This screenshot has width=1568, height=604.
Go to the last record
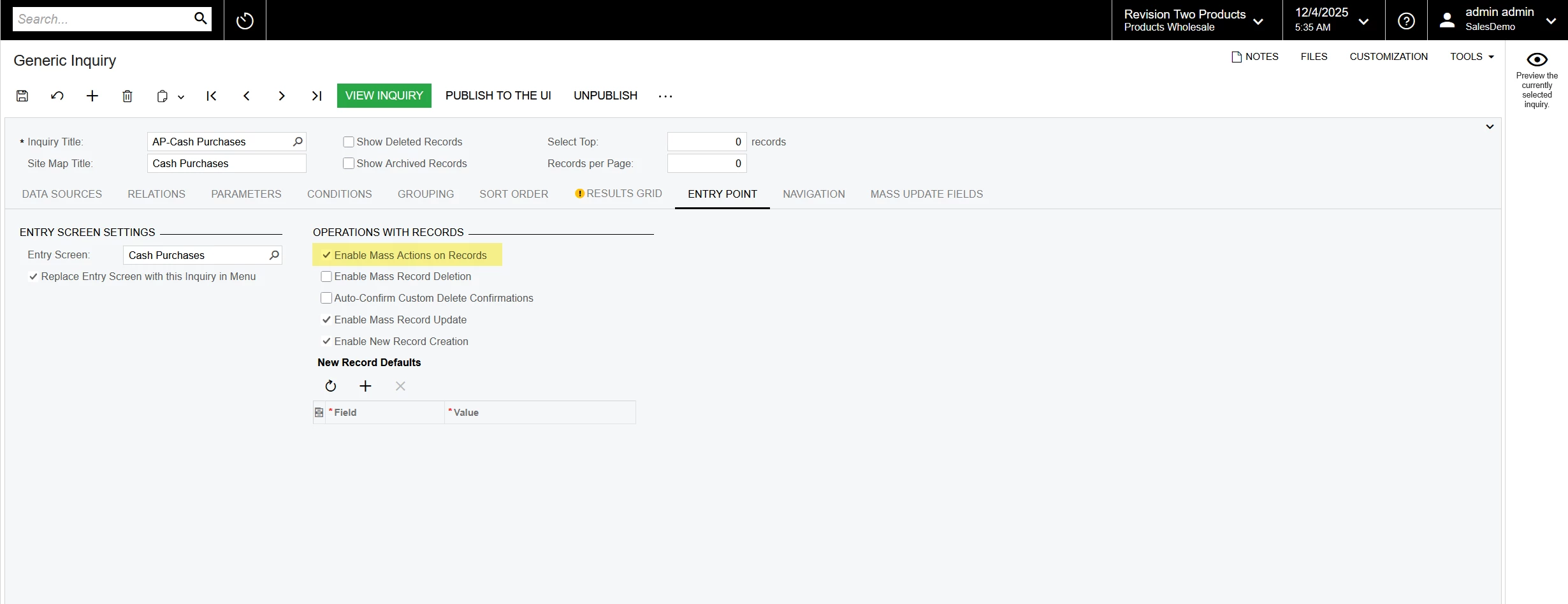[x=317, y=96]
